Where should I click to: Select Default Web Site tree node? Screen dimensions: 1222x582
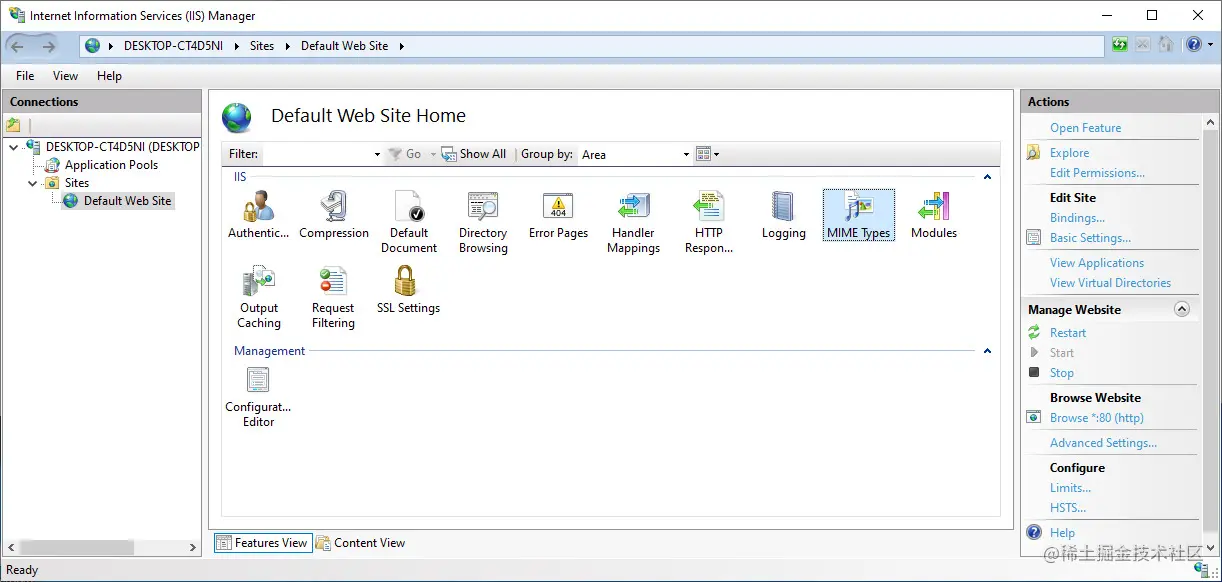click(127, 201)
